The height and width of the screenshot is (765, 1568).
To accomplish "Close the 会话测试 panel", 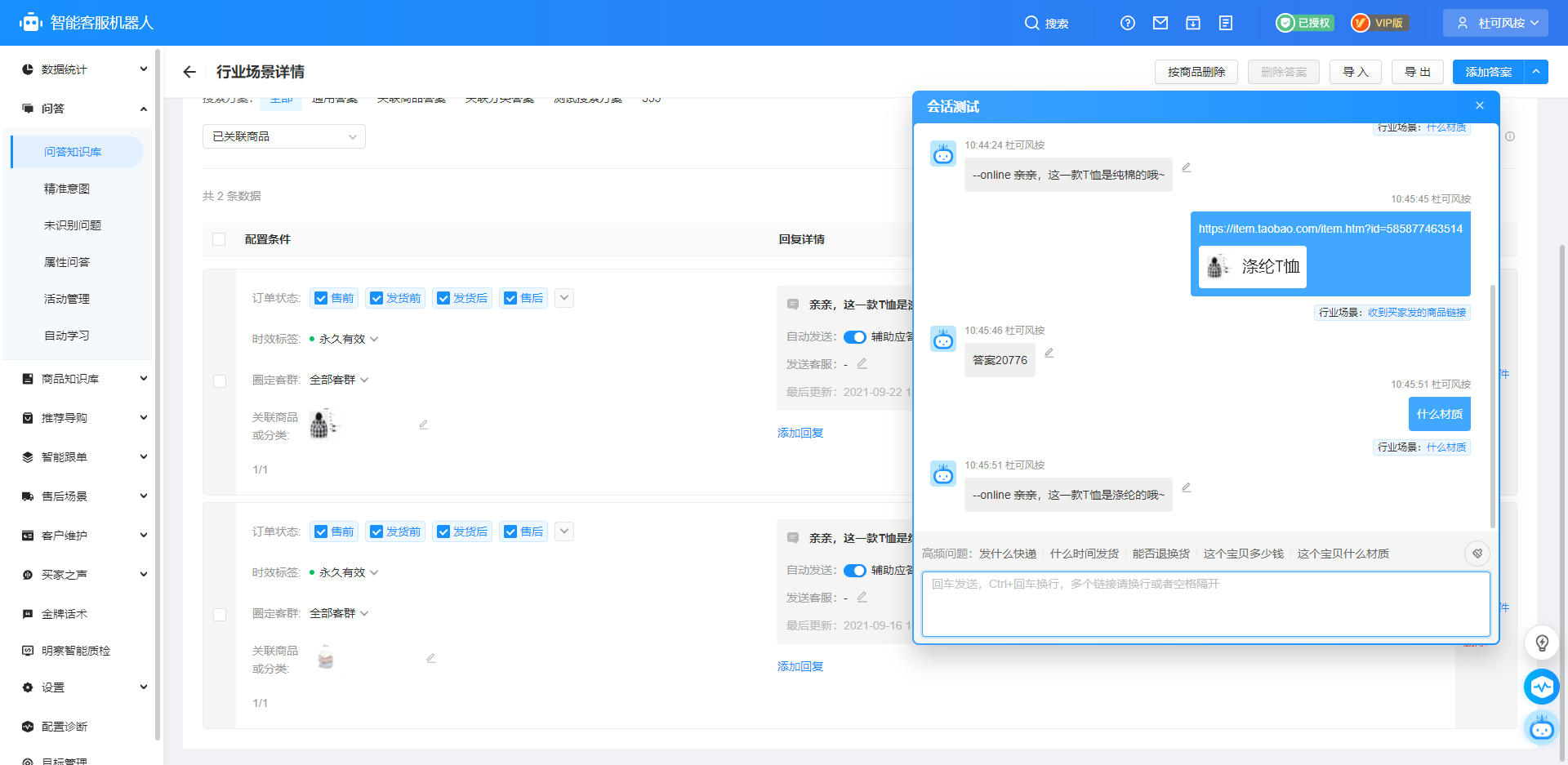I will 1480,105.
